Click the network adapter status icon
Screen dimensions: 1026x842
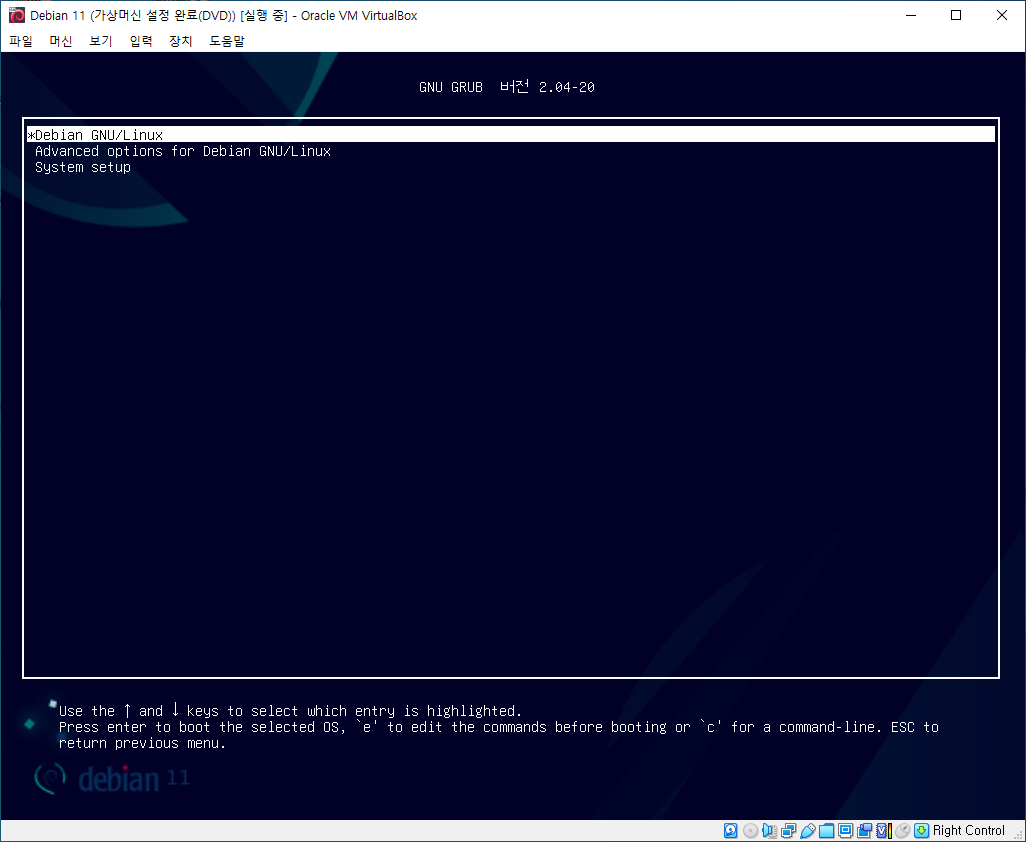(788, 831)
